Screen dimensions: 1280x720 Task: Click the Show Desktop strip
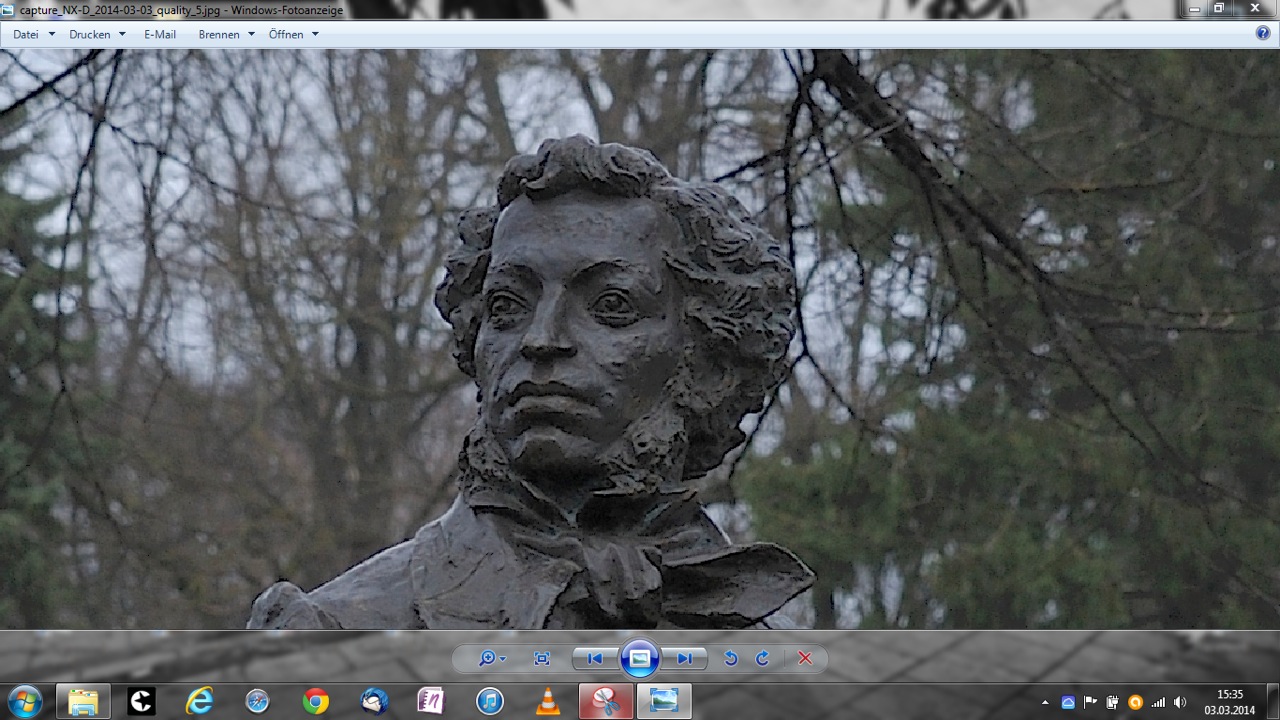click(1273, 702)
